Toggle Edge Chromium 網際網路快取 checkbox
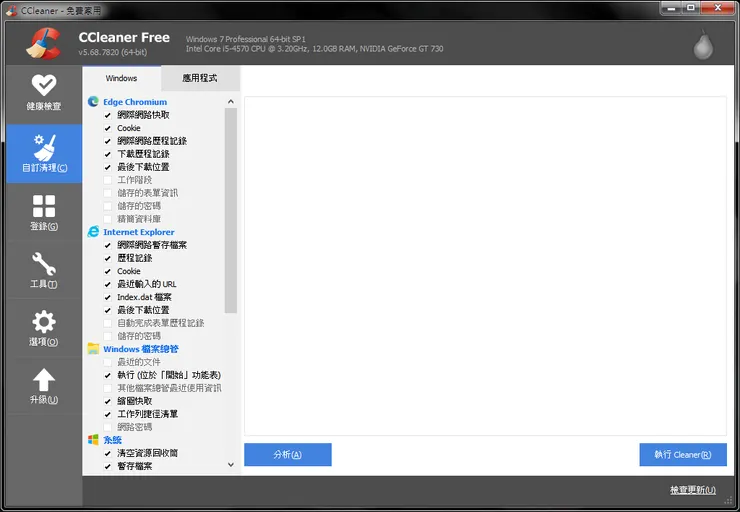 click(x=108, y=115)
